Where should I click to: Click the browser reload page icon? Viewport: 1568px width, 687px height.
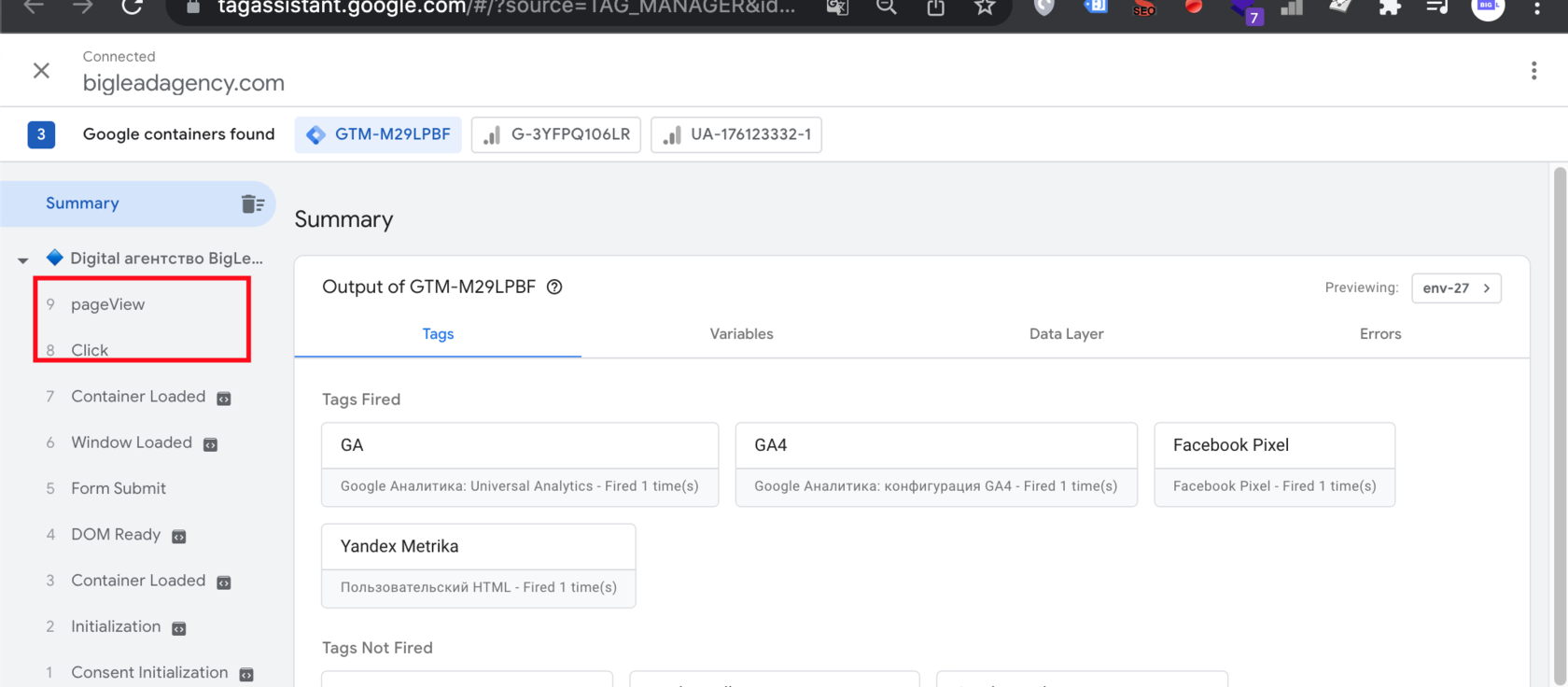[133, 7]
